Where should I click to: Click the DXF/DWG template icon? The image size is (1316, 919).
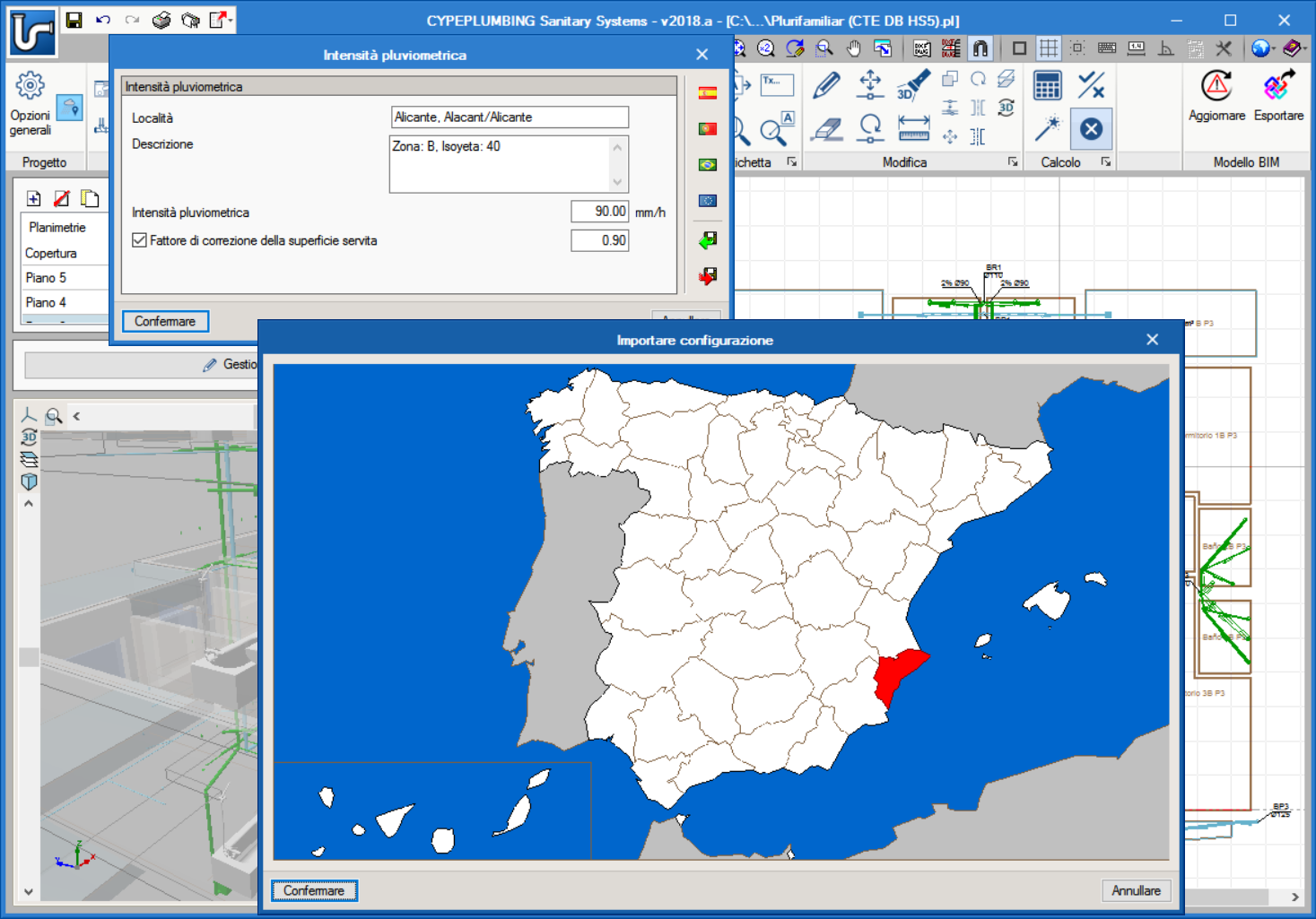click(x=921, y=48)
